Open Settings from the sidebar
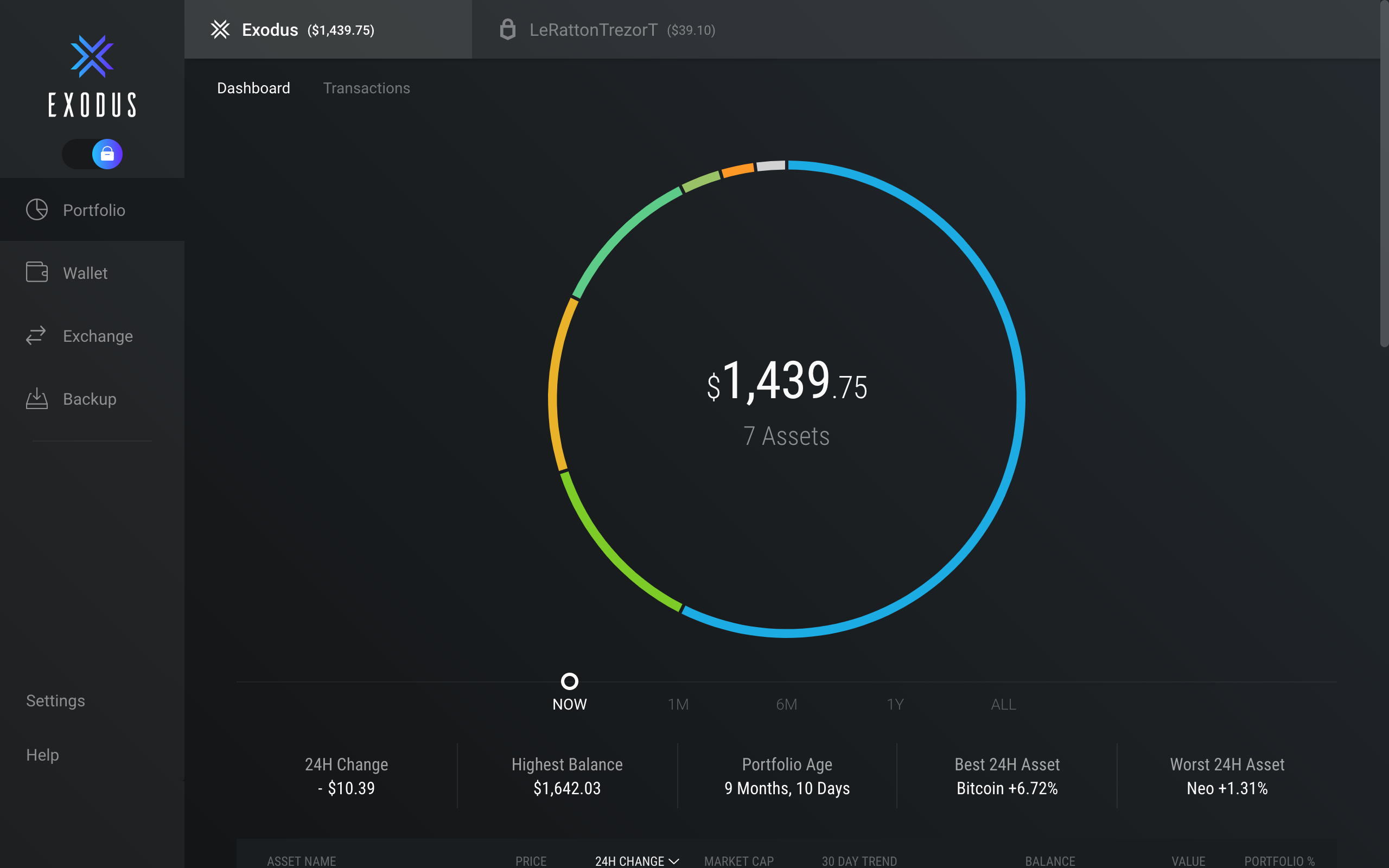The image size is (1389, 868). tap(55, 700)
